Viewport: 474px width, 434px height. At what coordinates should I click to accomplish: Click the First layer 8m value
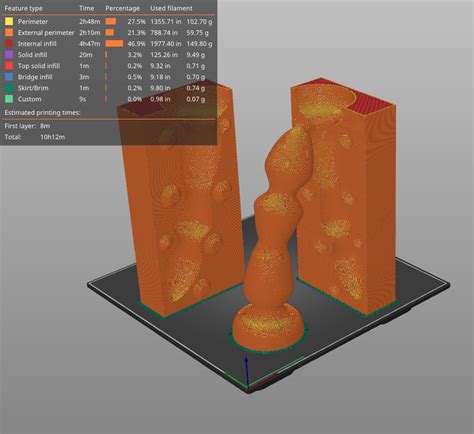(x=45, y=126)
